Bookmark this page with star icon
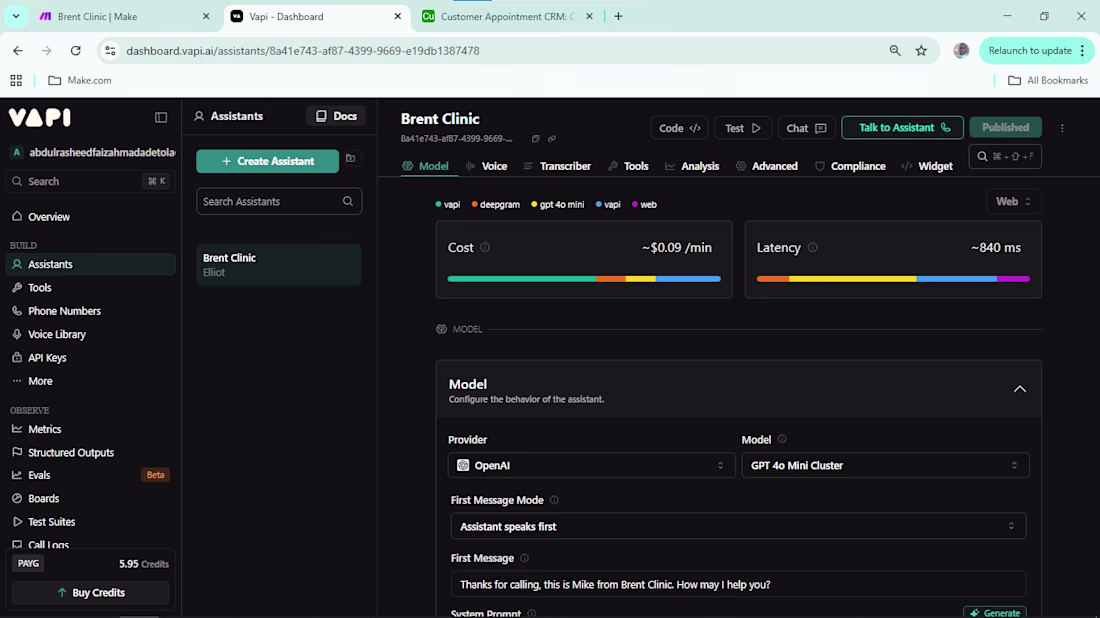This screenshot has height=618, width=1100. click(x=921, y=51)
